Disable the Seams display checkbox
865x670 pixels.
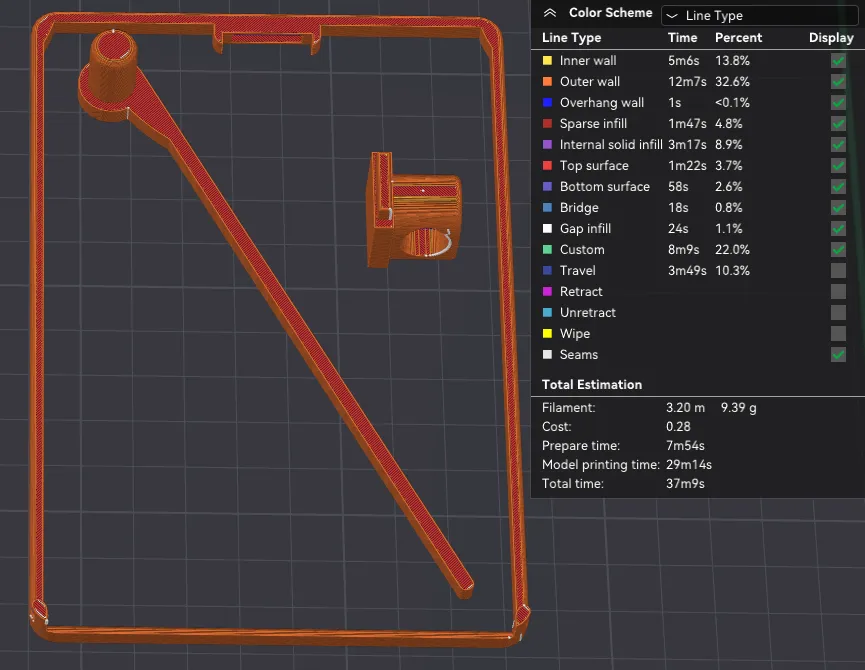pos(838,355)
